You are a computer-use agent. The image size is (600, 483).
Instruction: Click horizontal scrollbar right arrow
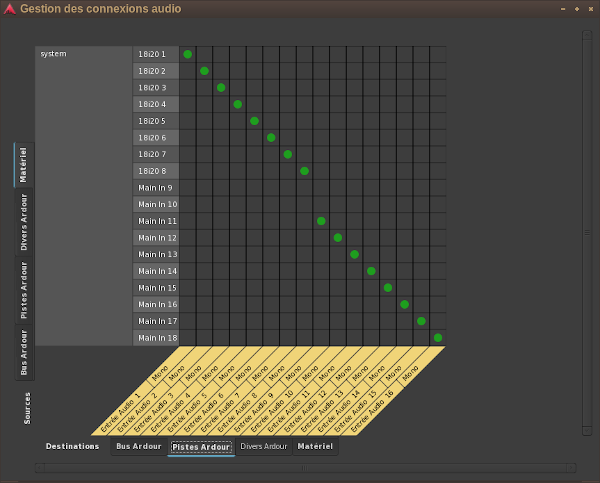point(571,468)
